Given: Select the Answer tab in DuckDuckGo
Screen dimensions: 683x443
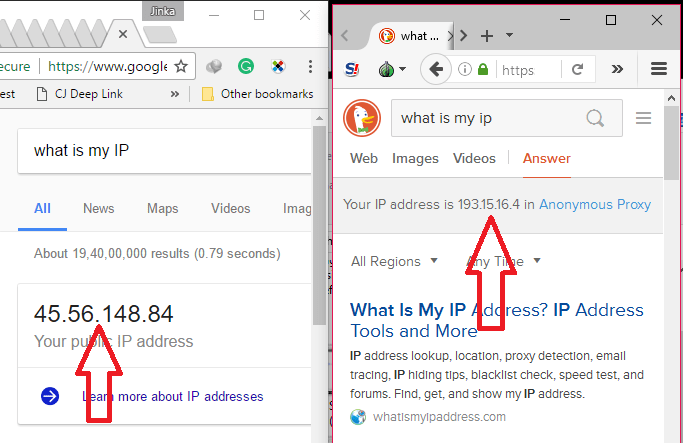Looking at the screenshot, I should (x=547, y=159).
